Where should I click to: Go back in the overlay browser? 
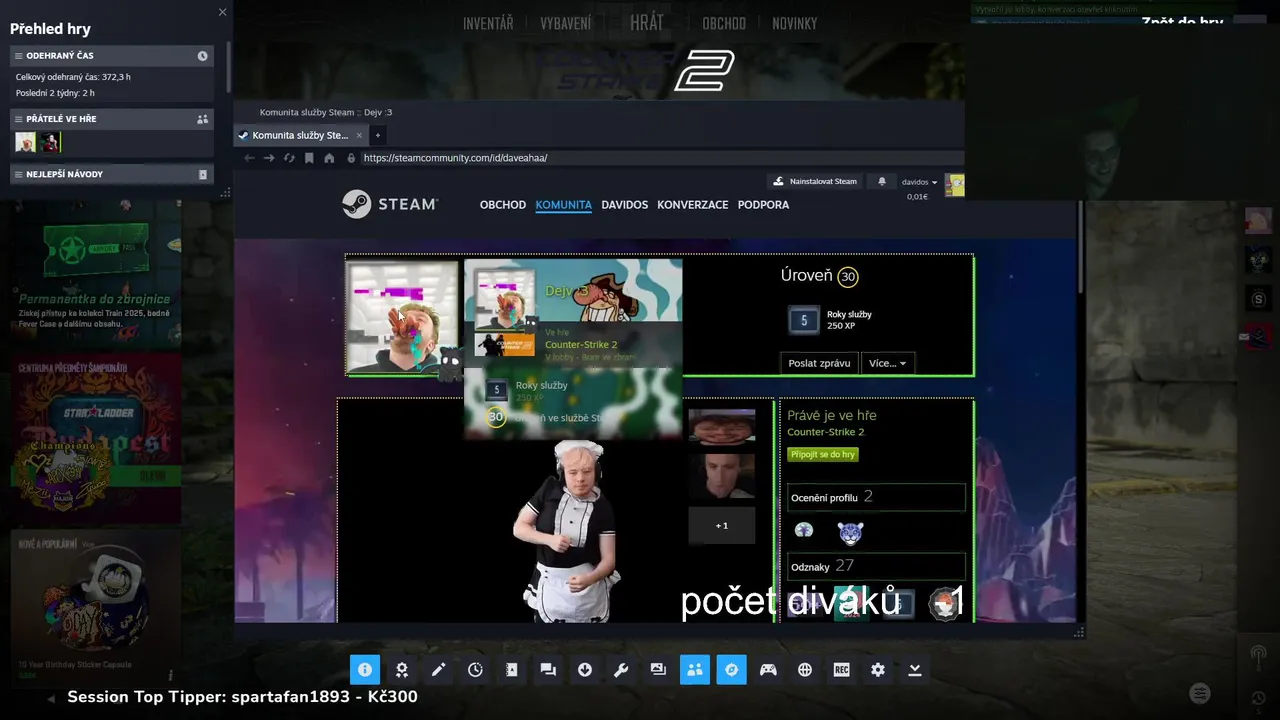249,158
